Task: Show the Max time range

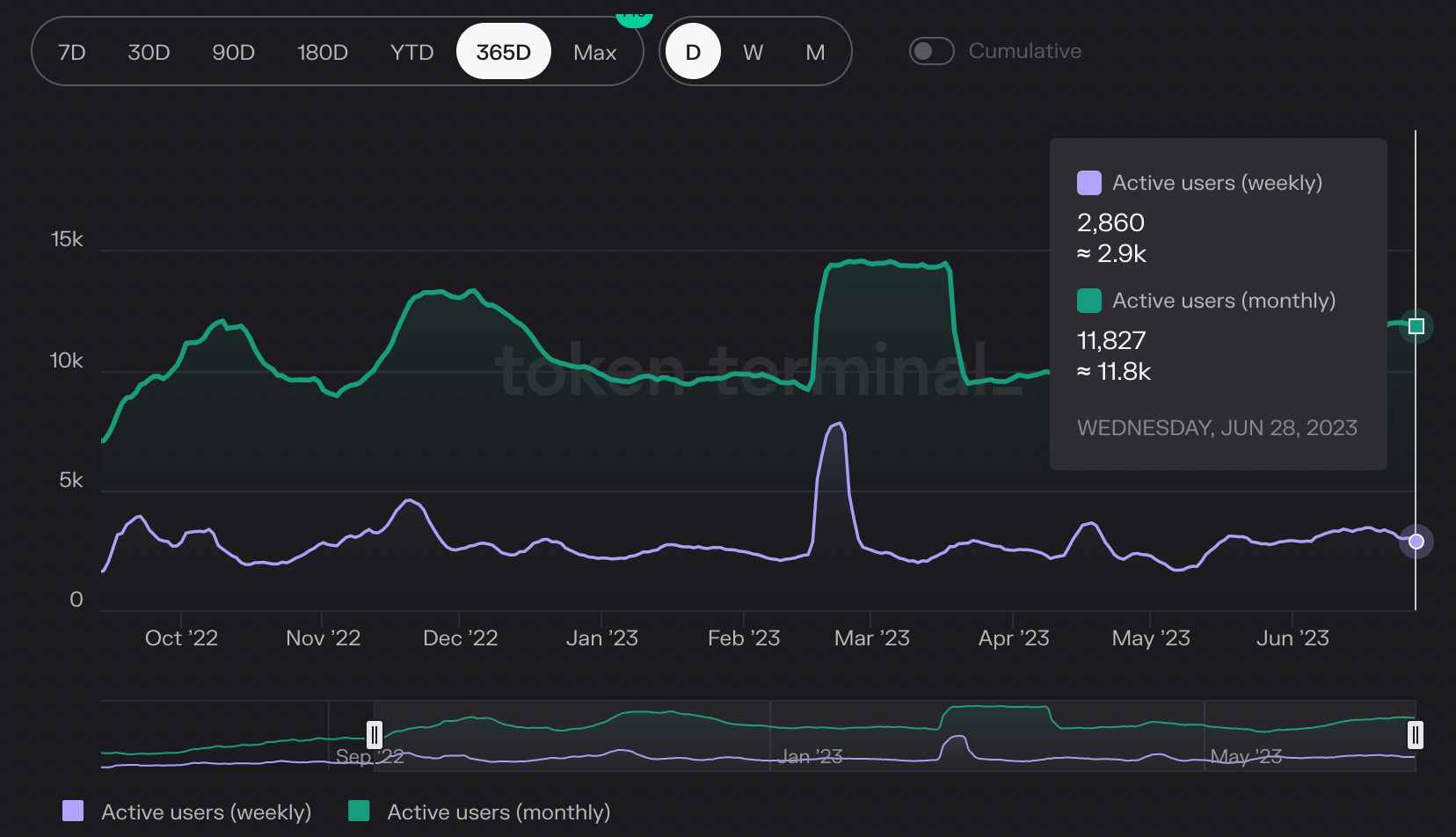Action: click(x=594, y=53)
